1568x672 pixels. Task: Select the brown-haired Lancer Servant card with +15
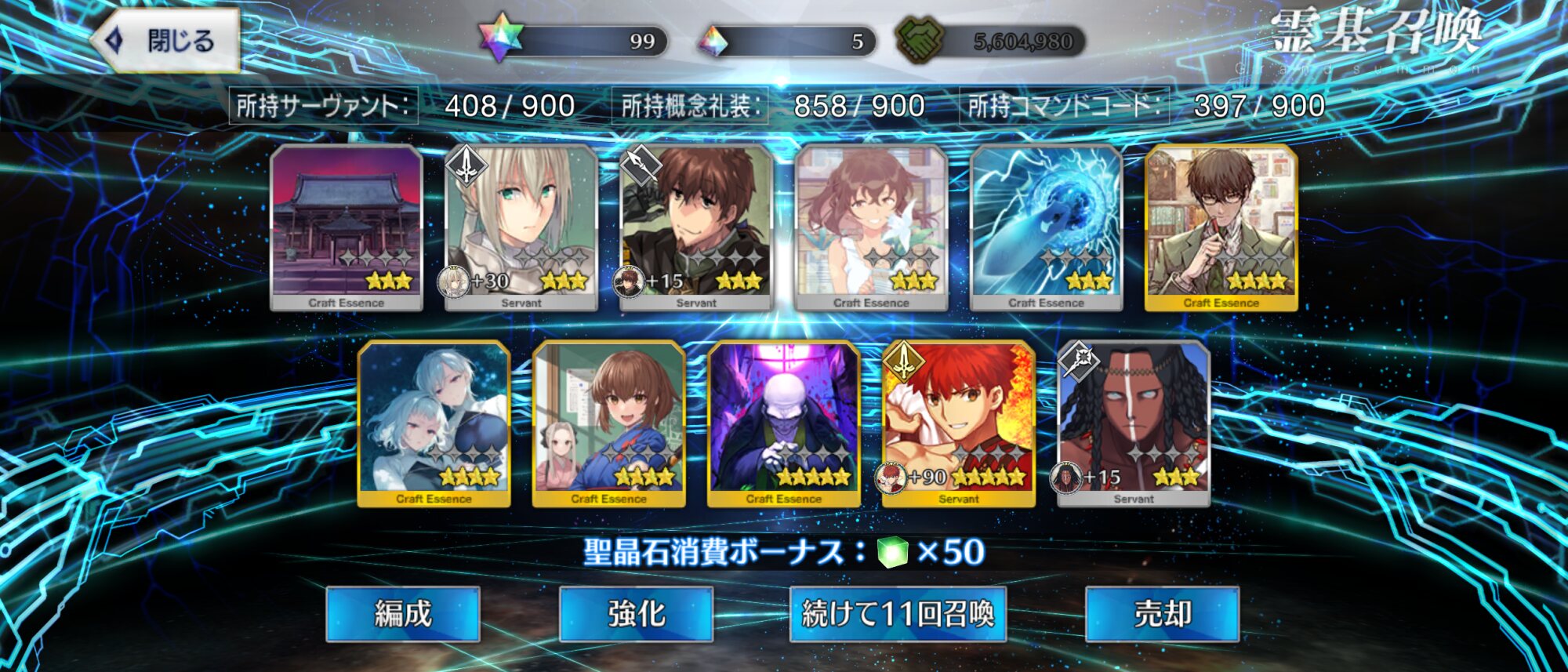[696, 228]
